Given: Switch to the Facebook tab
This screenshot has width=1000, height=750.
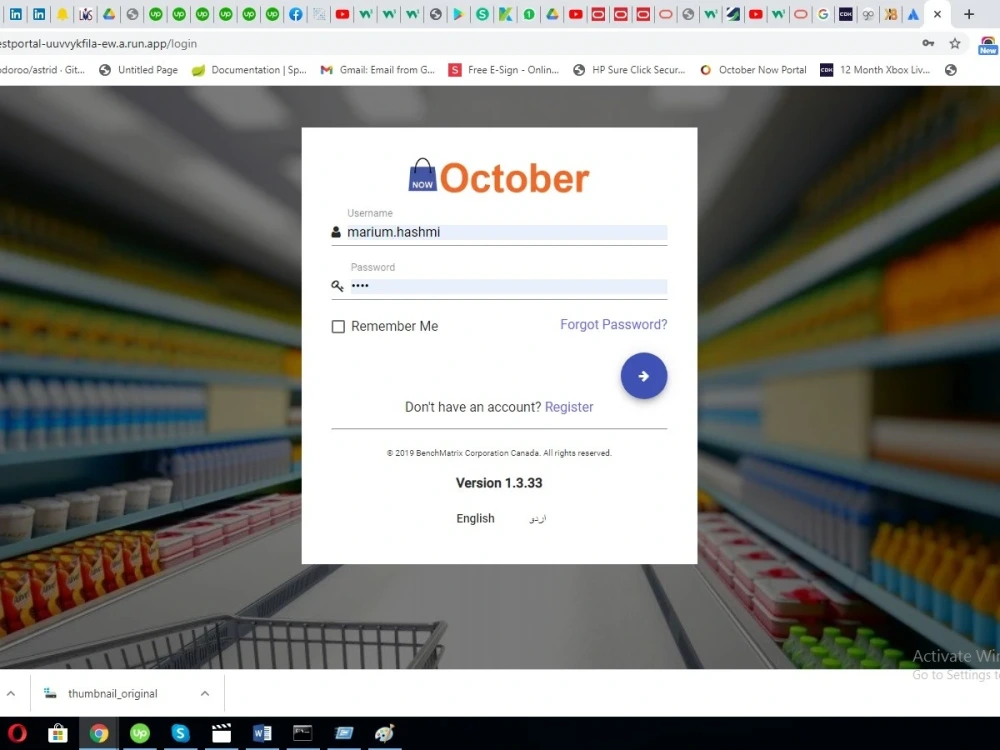Looking at the screenshot, I should point(295,14).
